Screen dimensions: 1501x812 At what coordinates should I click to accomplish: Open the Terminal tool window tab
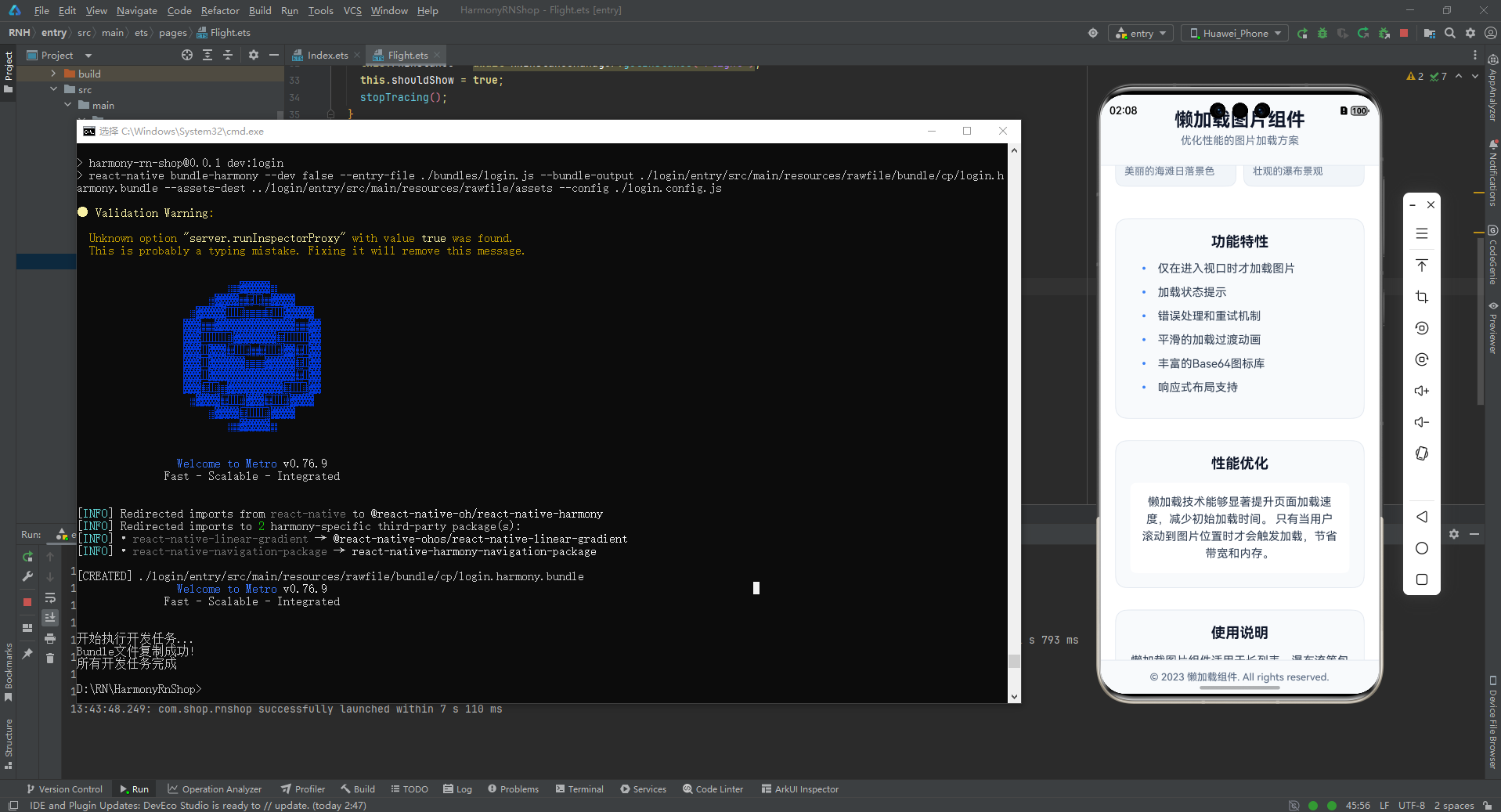[x=579, y=789]
